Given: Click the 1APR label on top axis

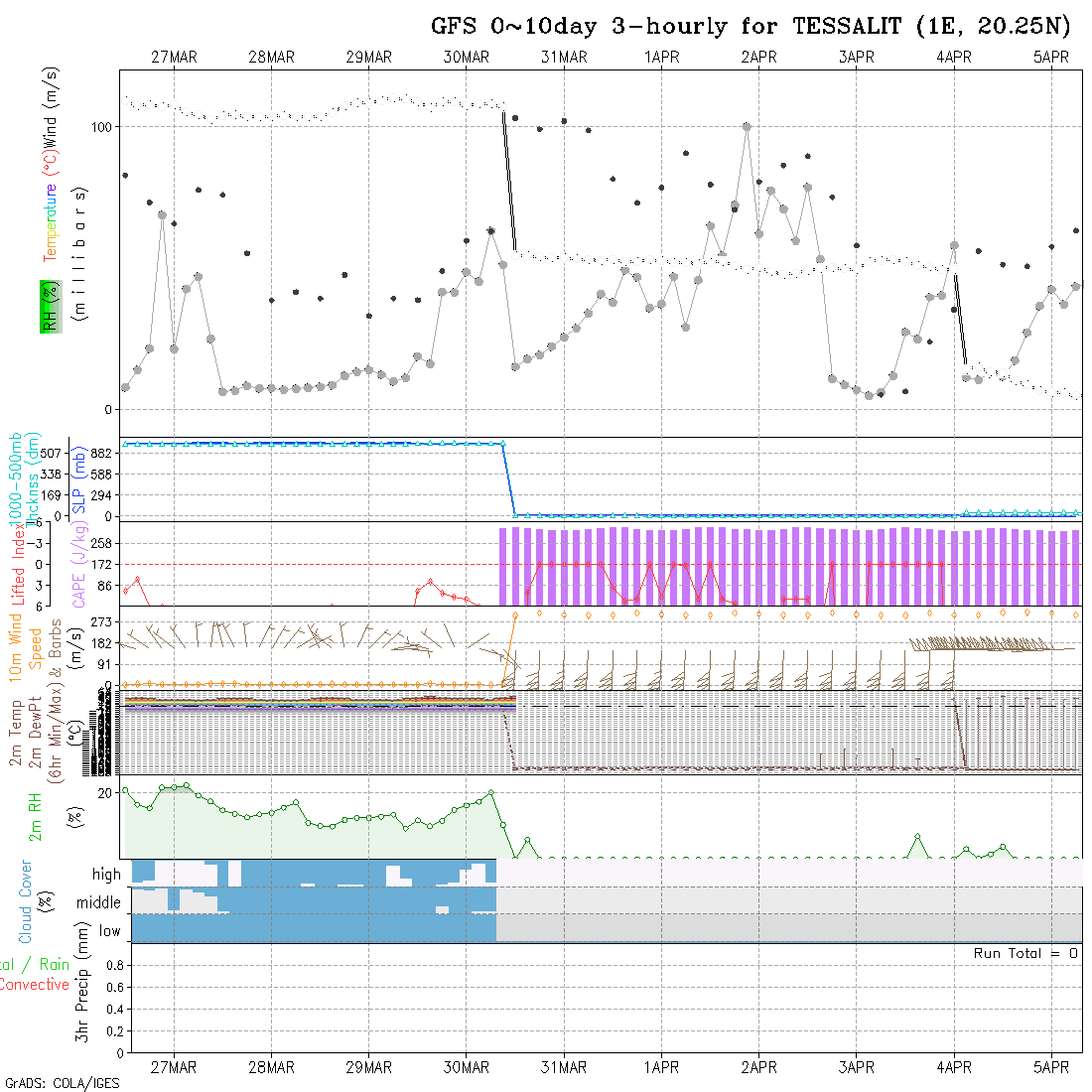Looking at the screenshot, I should point(661,58).
